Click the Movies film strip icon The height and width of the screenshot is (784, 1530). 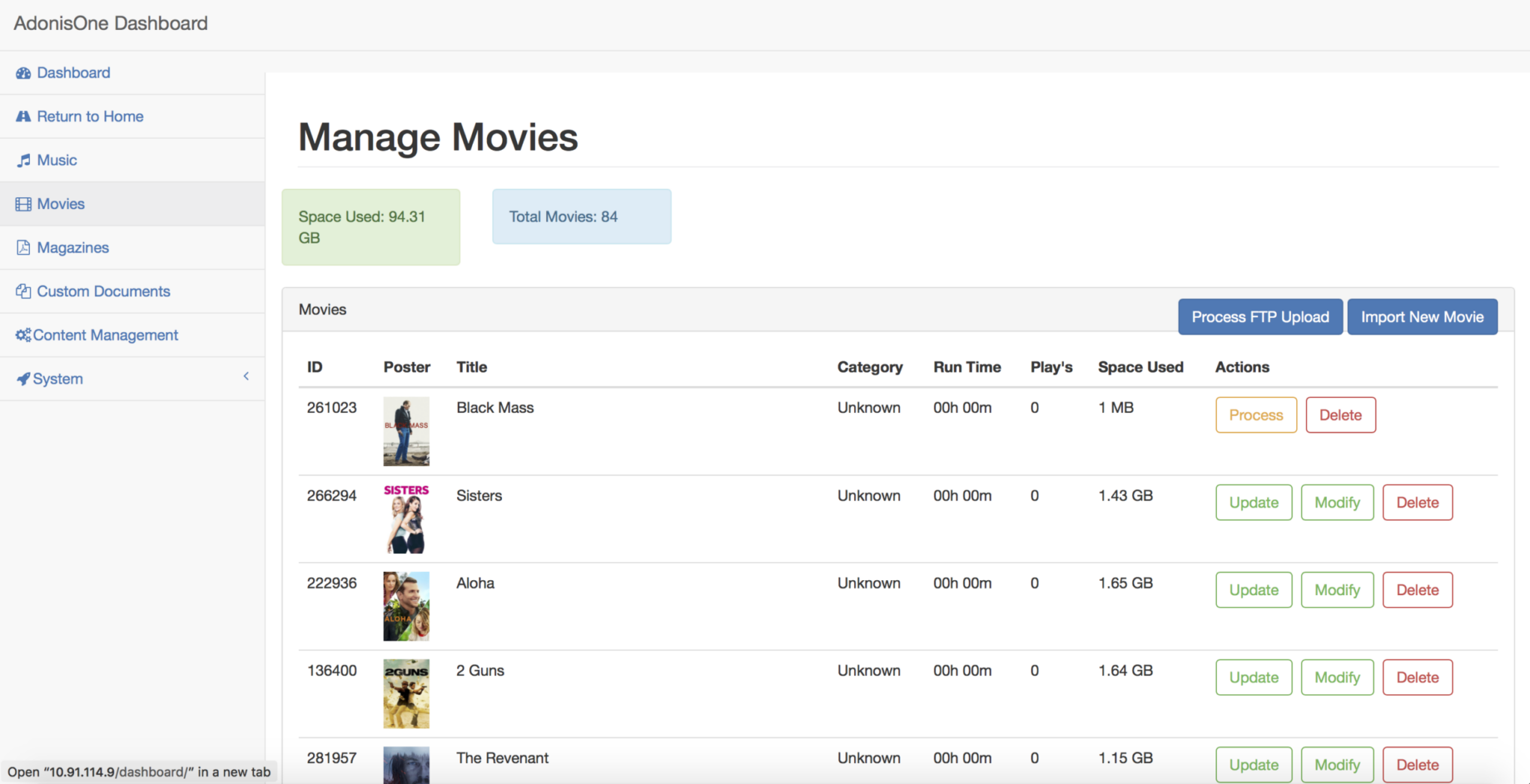coord(23,204)
